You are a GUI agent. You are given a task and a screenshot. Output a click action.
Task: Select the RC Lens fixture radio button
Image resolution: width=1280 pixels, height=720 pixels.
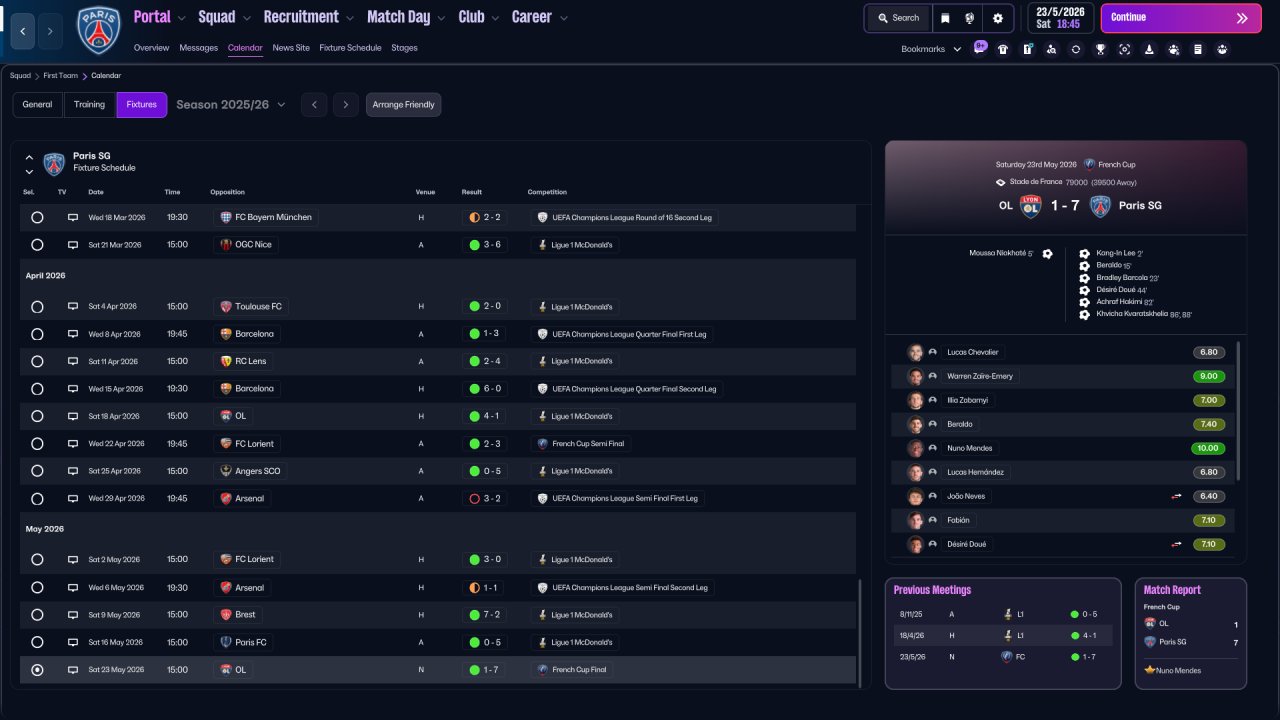click(37, 362)
